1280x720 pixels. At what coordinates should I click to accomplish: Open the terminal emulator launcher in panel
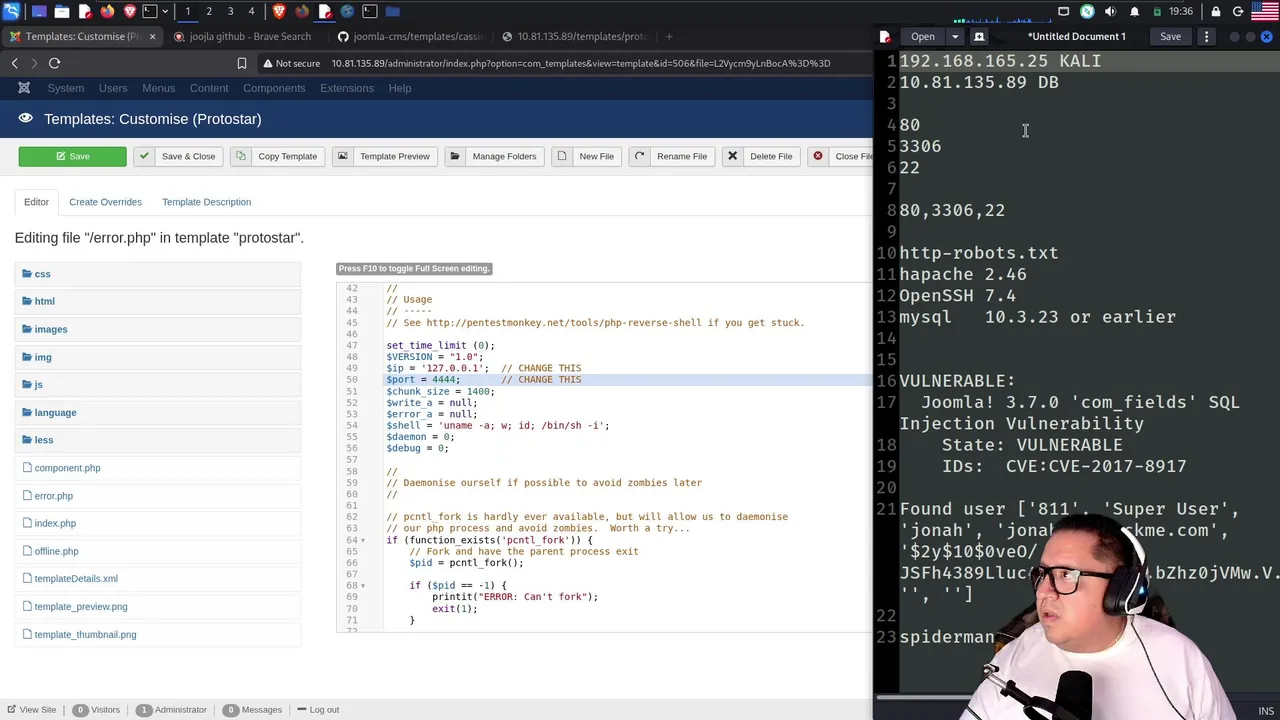coord(149,11)
